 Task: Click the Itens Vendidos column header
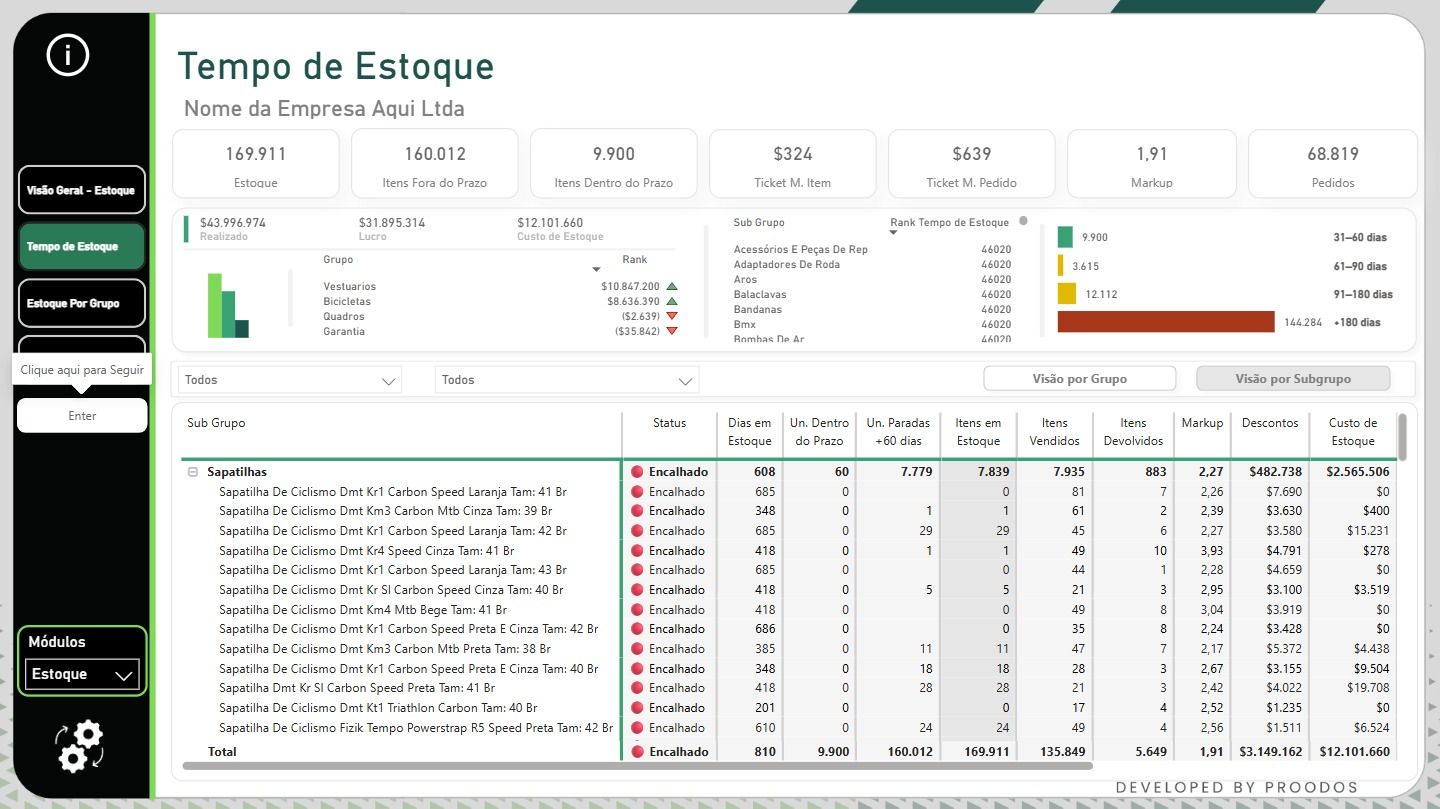(x=1054, y=432)
